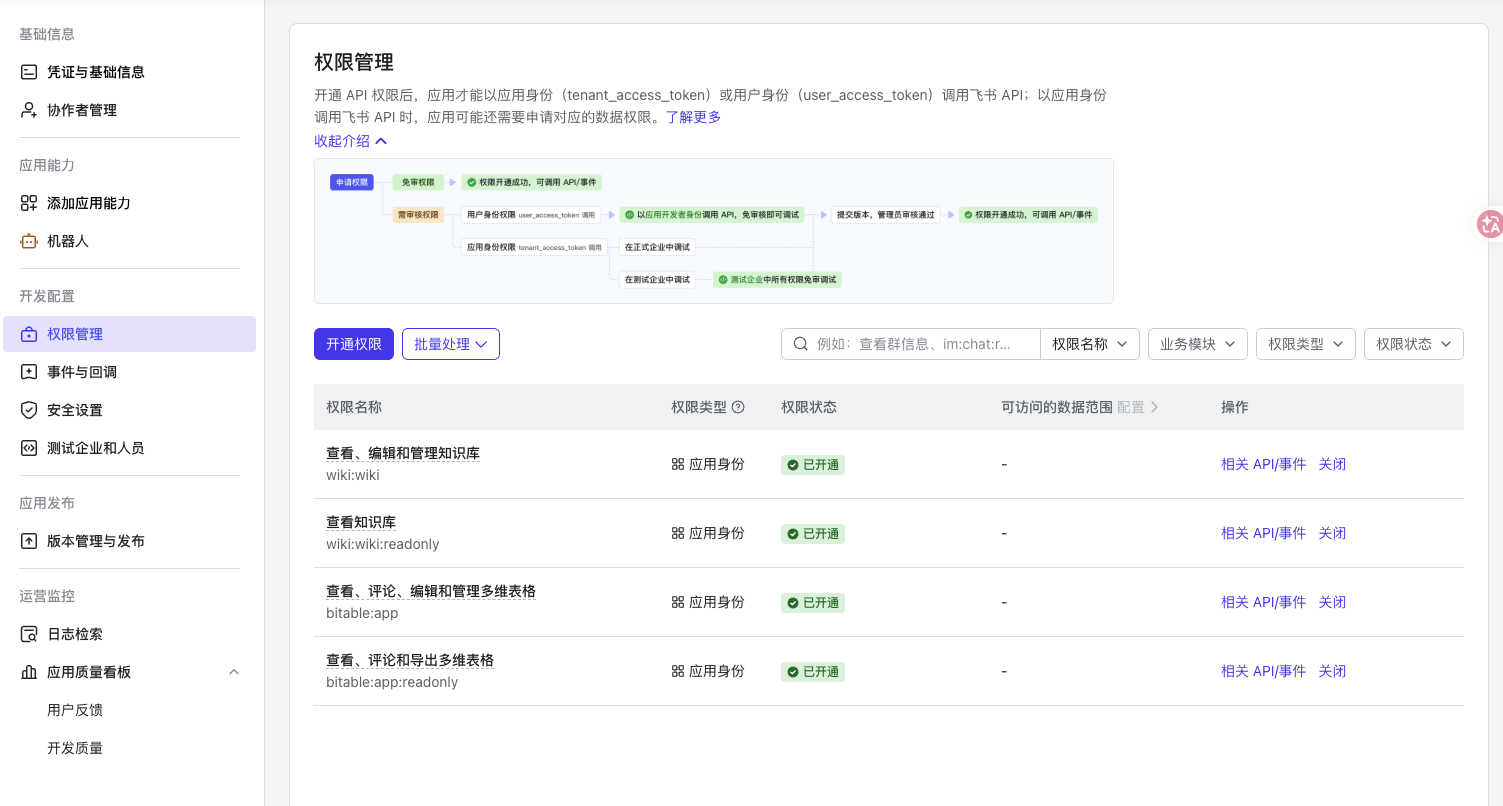The image size is (1503, 806).
Task: Click the 版本管理与发布 upload icon
Action: click(x=29, y=541)
